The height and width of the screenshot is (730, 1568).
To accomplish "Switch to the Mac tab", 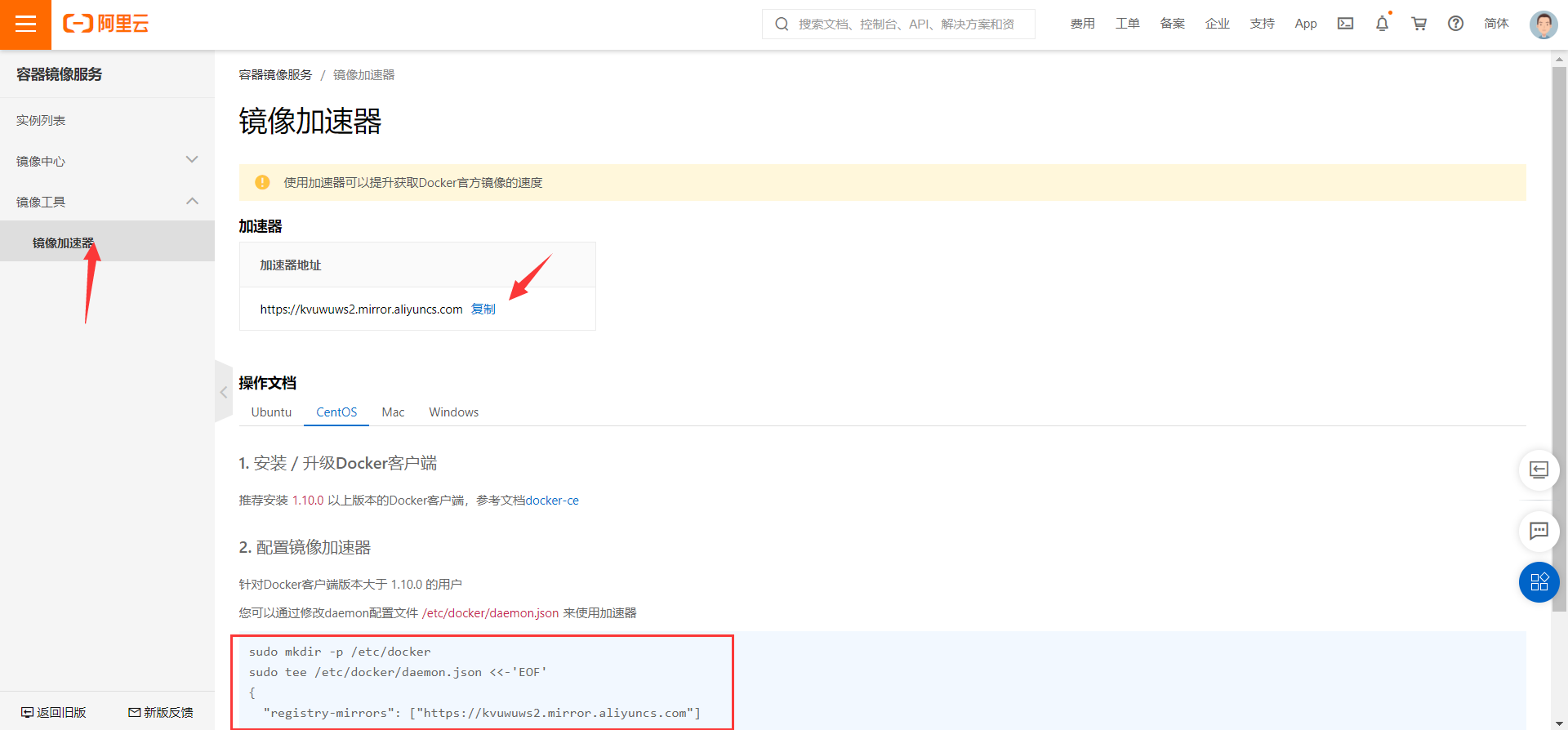I will click(x=393, y=412).
